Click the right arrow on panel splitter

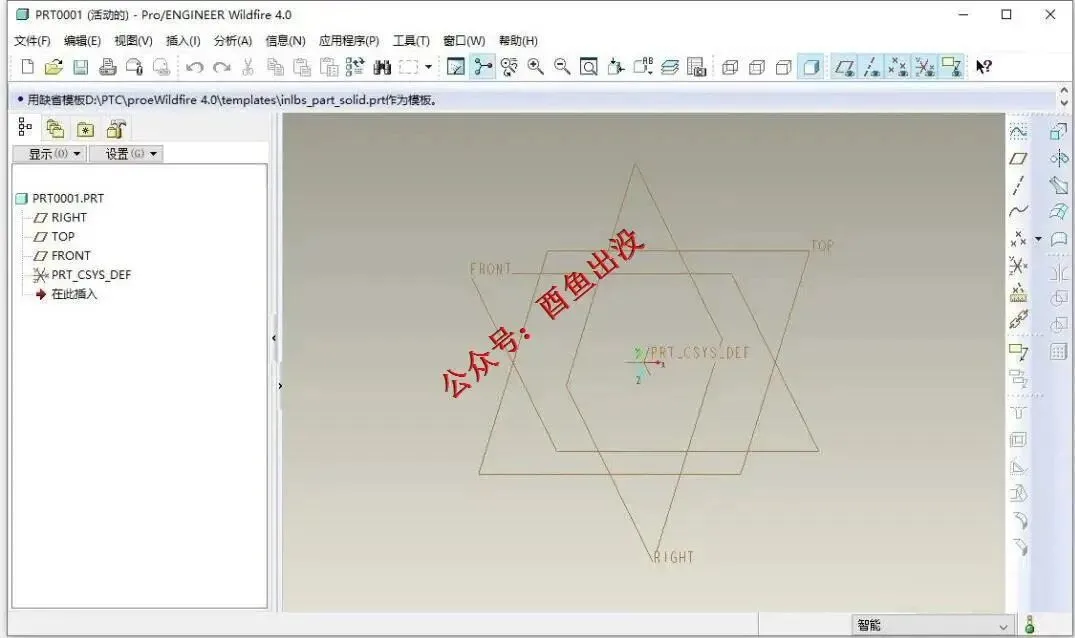pos(280,386)
